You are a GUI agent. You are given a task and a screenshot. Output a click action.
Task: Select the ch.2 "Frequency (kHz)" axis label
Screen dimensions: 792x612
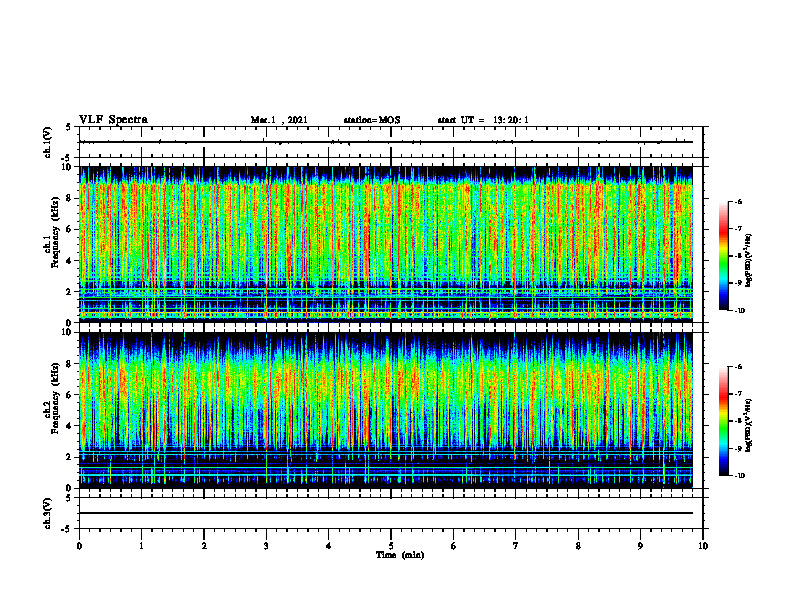pyautogui.click(x=55, y=398)
